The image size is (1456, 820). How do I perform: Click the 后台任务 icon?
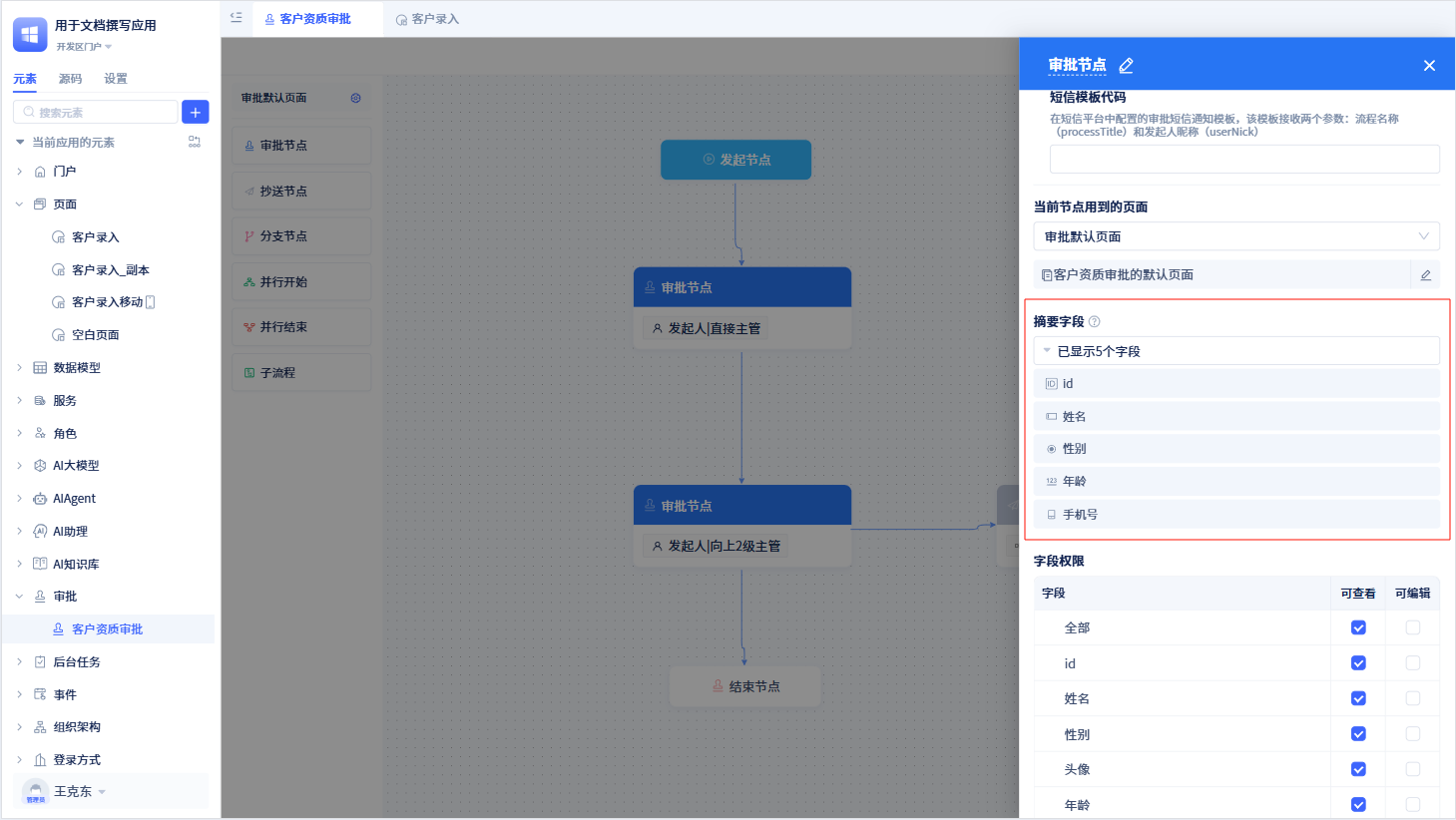[x=40, y=662]
